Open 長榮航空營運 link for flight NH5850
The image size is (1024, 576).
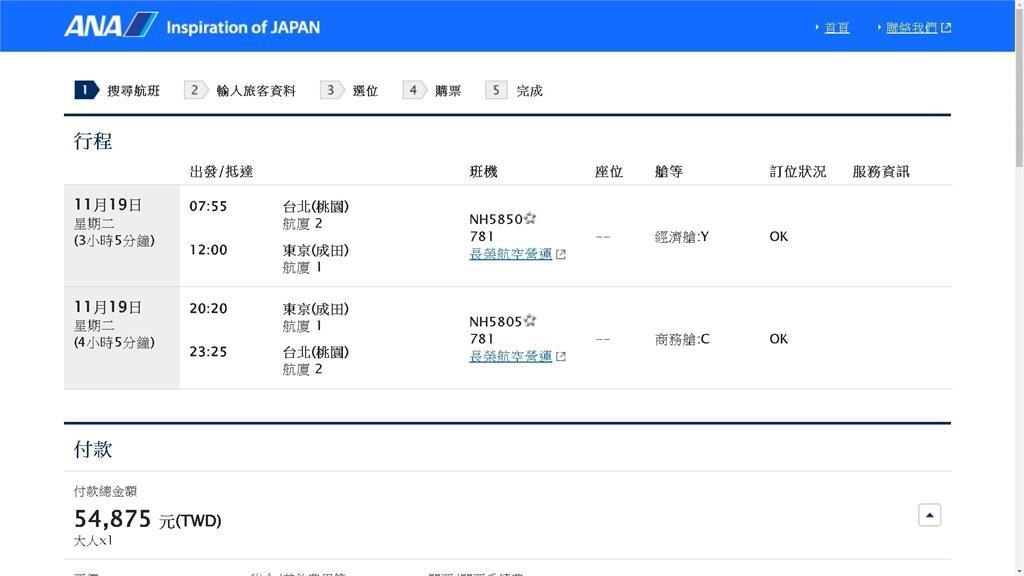coord(510,254)
